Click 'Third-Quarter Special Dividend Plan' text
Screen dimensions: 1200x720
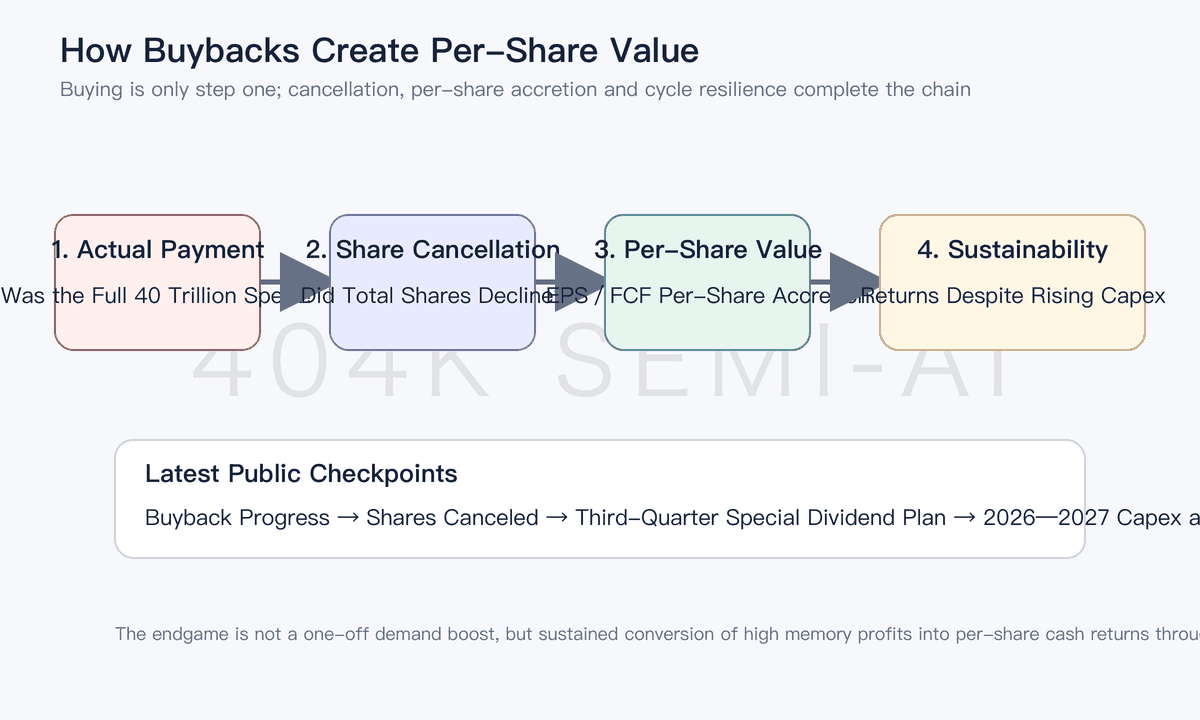(x=760, y=518)
